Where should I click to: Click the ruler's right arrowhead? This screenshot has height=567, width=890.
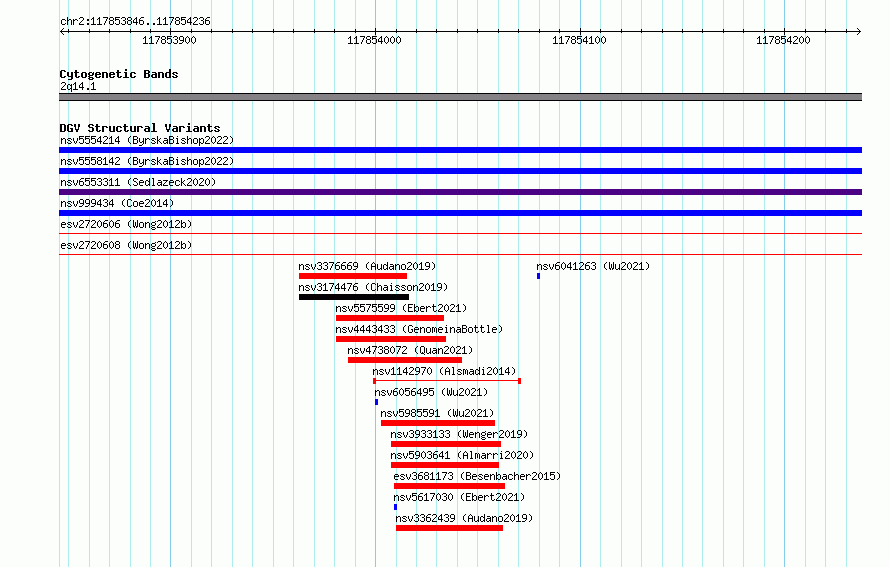coord(858,31)
